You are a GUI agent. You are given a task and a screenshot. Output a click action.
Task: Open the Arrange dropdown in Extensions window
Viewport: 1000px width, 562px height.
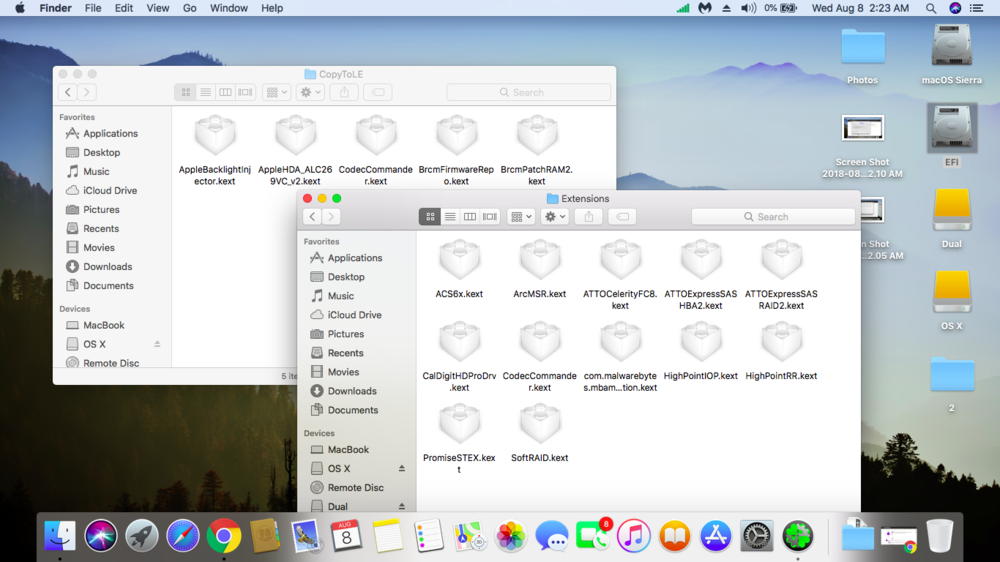click(521, 217)
